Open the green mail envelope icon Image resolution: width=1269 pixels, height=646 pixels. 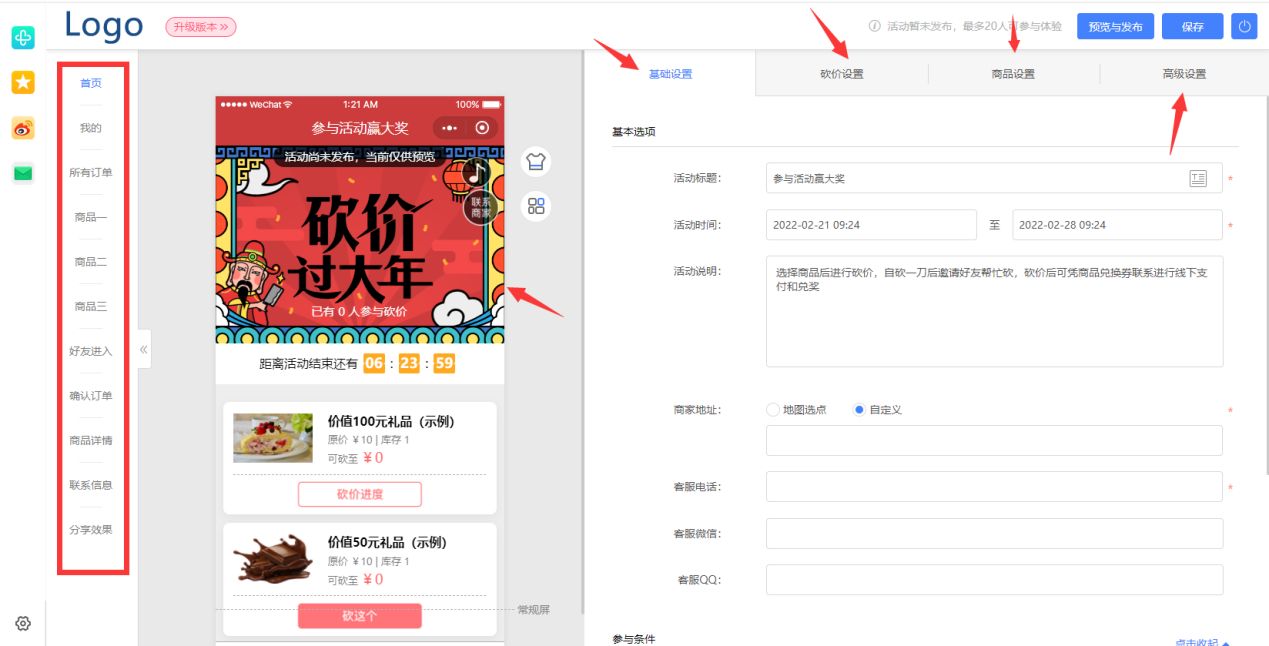pyautogui.click(x=23, y=173)
